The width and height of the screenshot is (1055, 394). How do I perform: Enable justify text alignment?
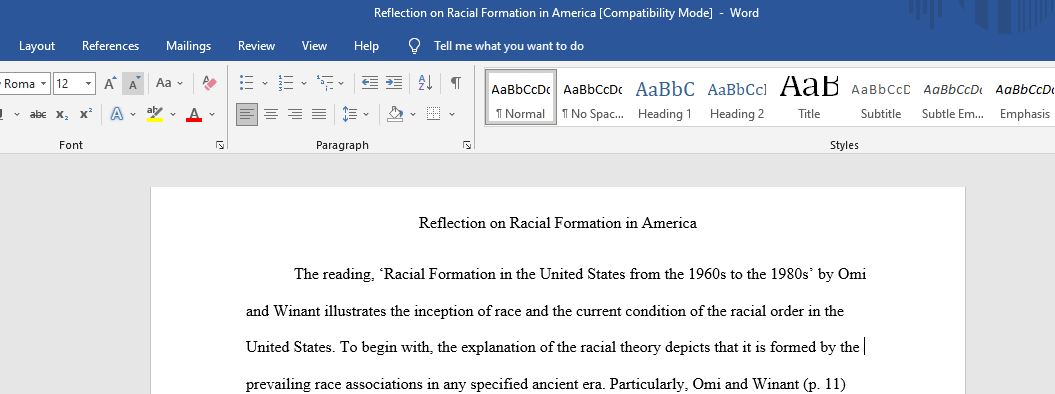pos(319,114)
